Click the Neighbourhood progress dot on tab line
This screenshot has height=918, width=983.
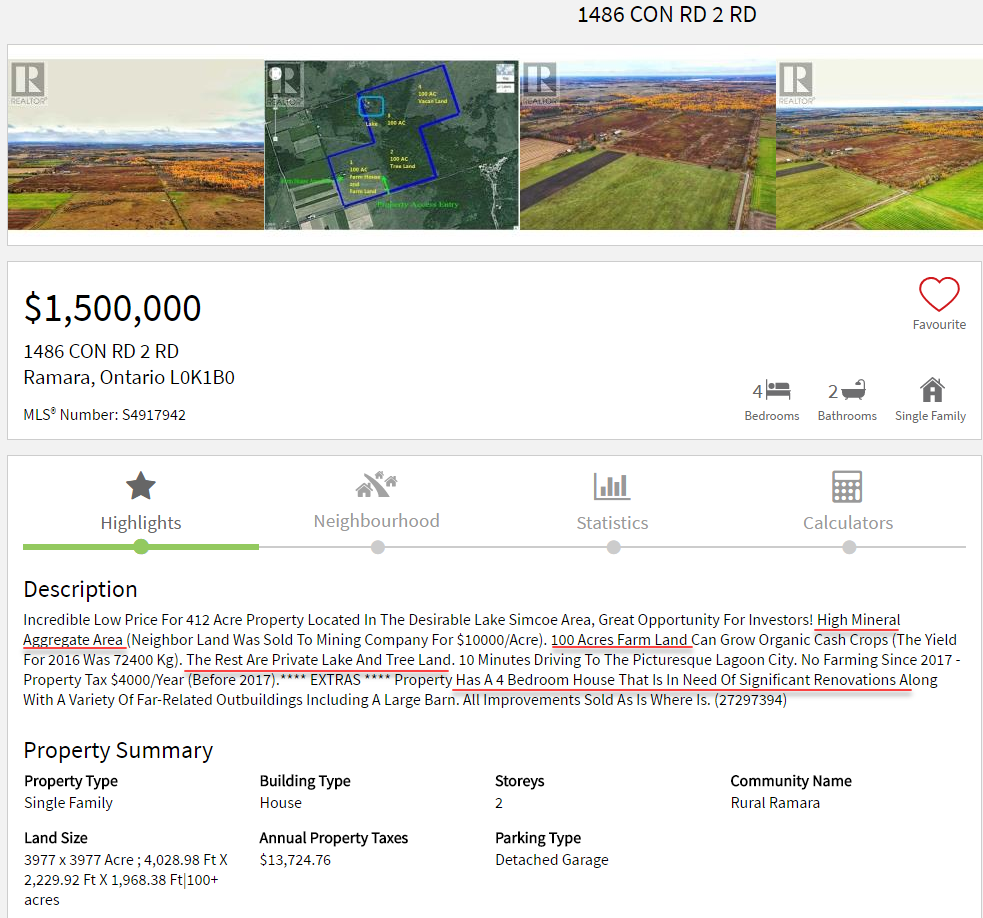click(377, 547)
